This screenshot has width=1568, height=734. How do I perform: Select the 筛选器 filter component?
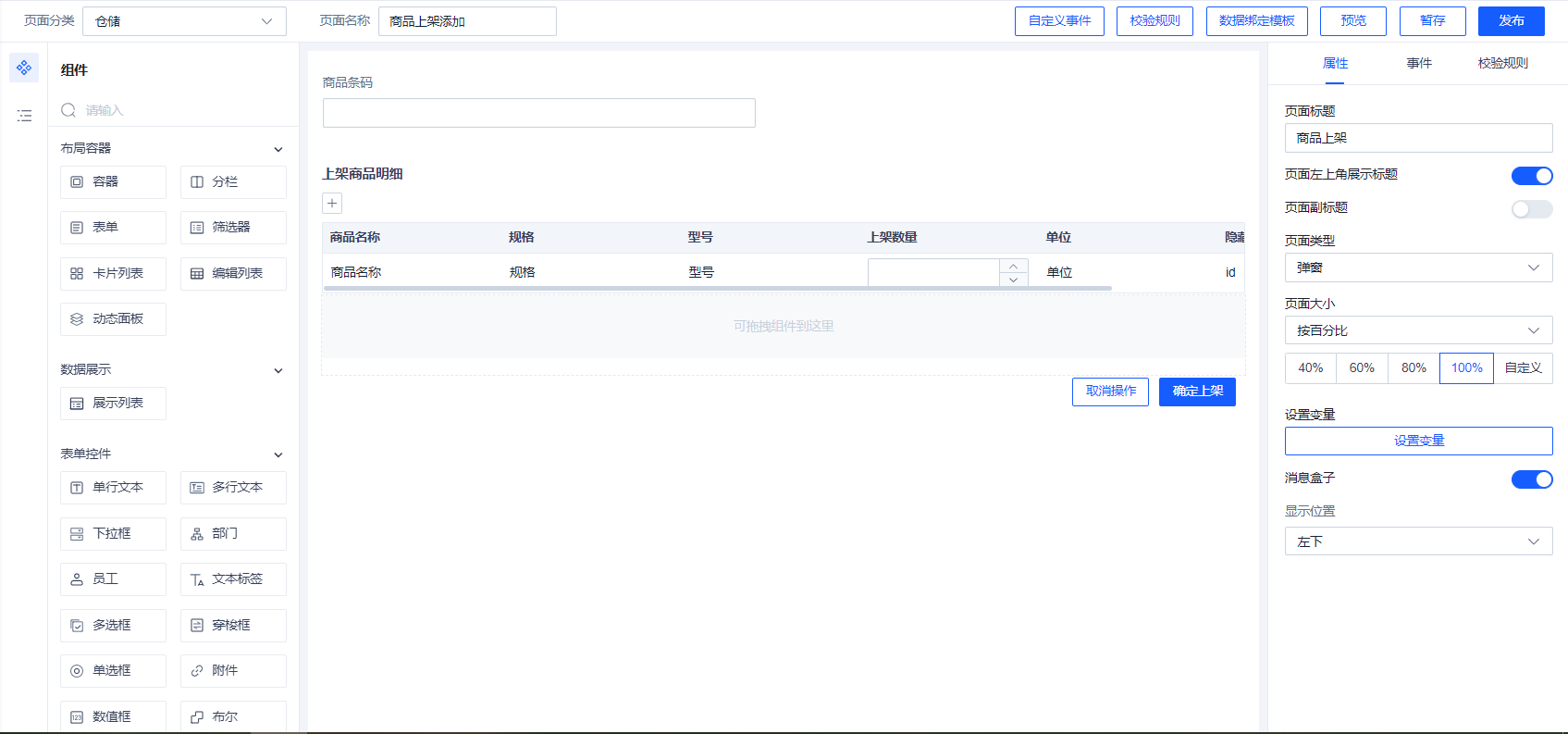point(233,228)
